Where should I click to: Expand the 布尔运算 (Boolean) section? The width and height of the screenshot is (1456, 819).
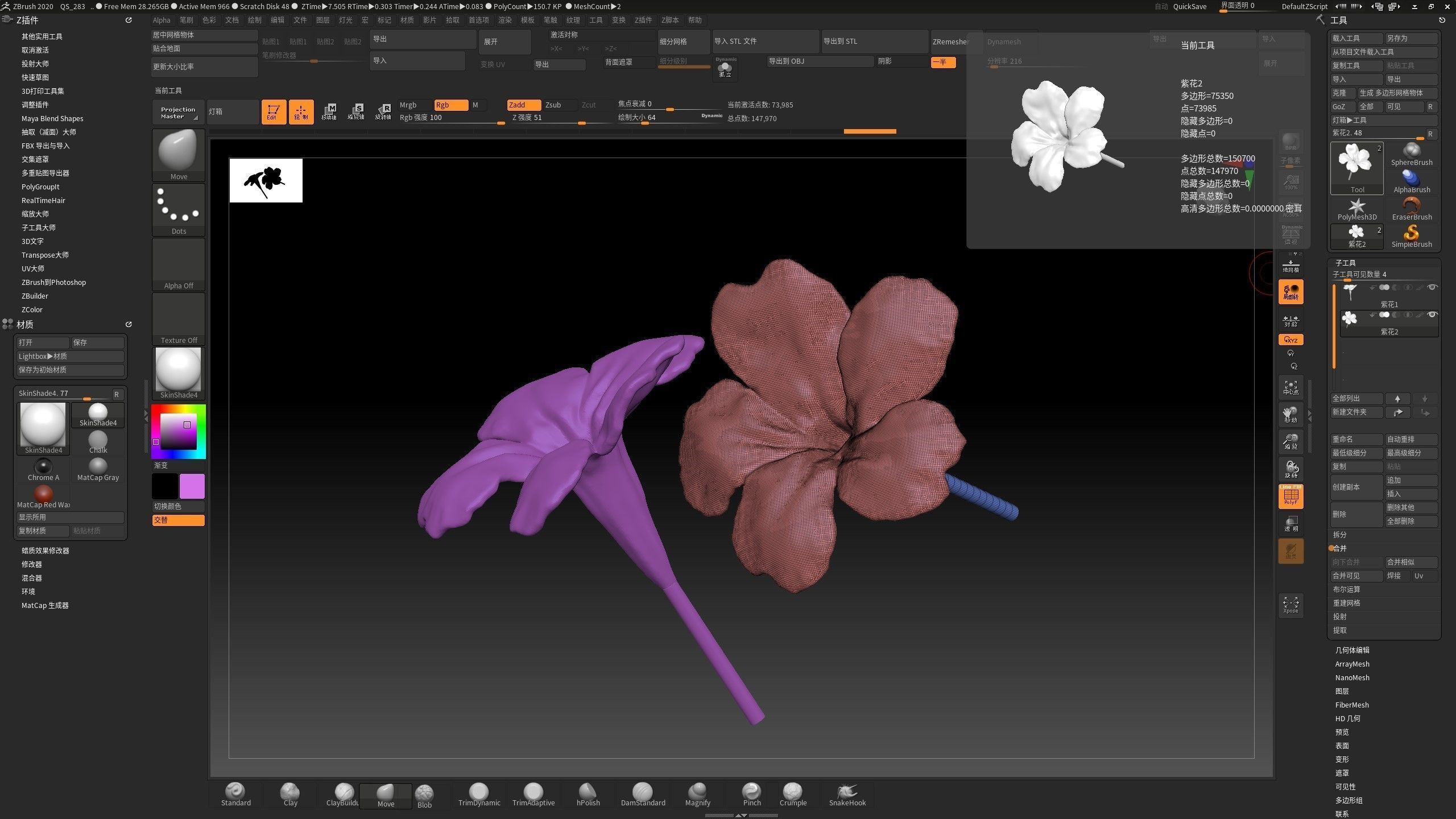[1346, 589]
